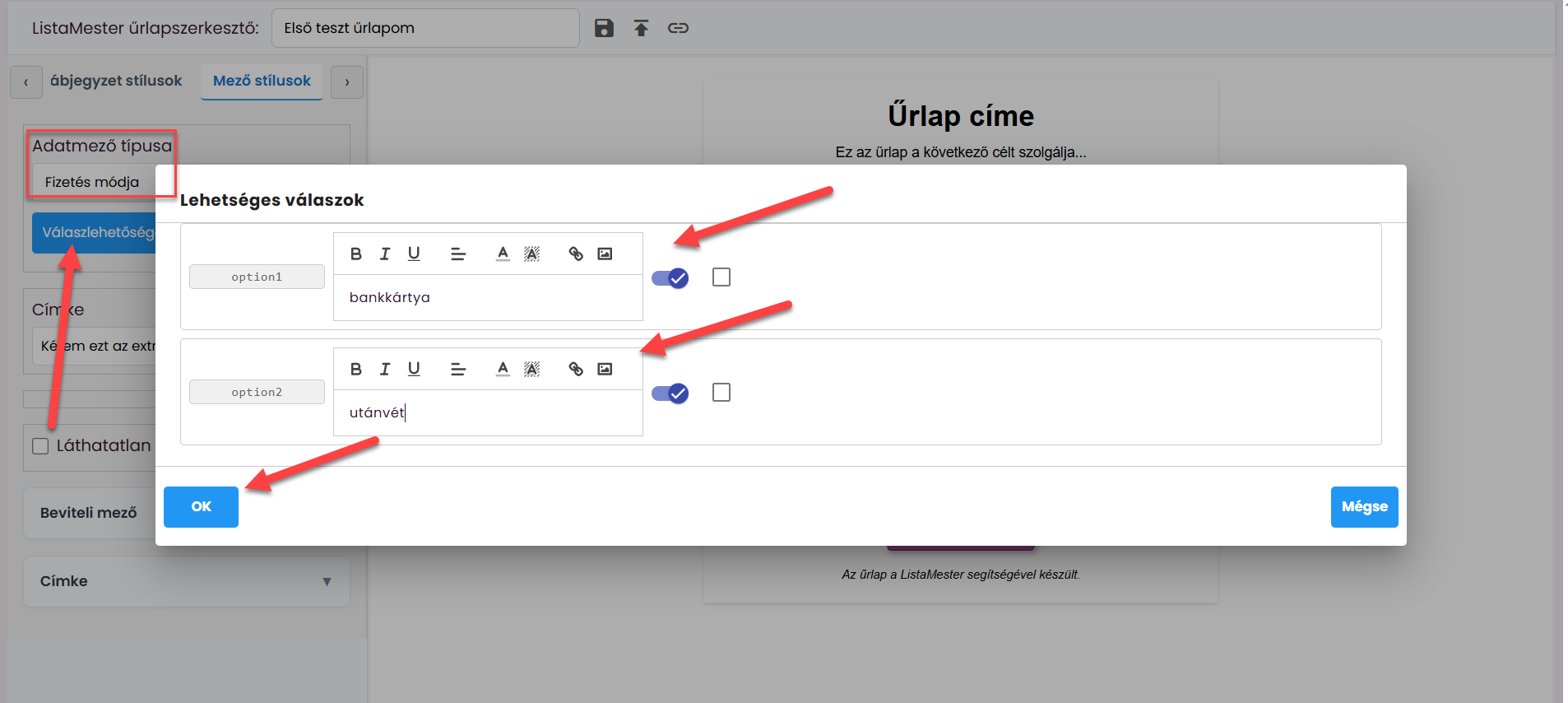
Task: Insert image in option1 editor toolbar
Action: (x=605, y=254)
